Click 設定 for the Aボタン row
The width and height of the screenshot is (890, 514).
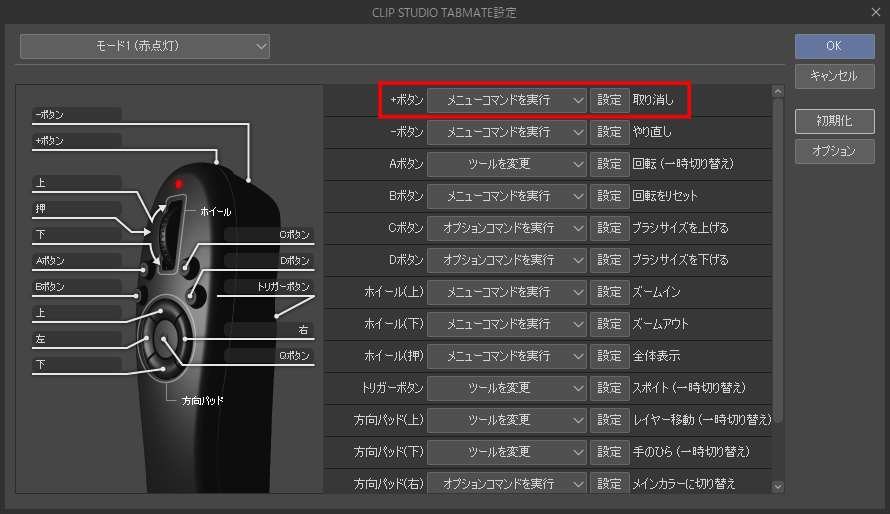click(610, 165)
